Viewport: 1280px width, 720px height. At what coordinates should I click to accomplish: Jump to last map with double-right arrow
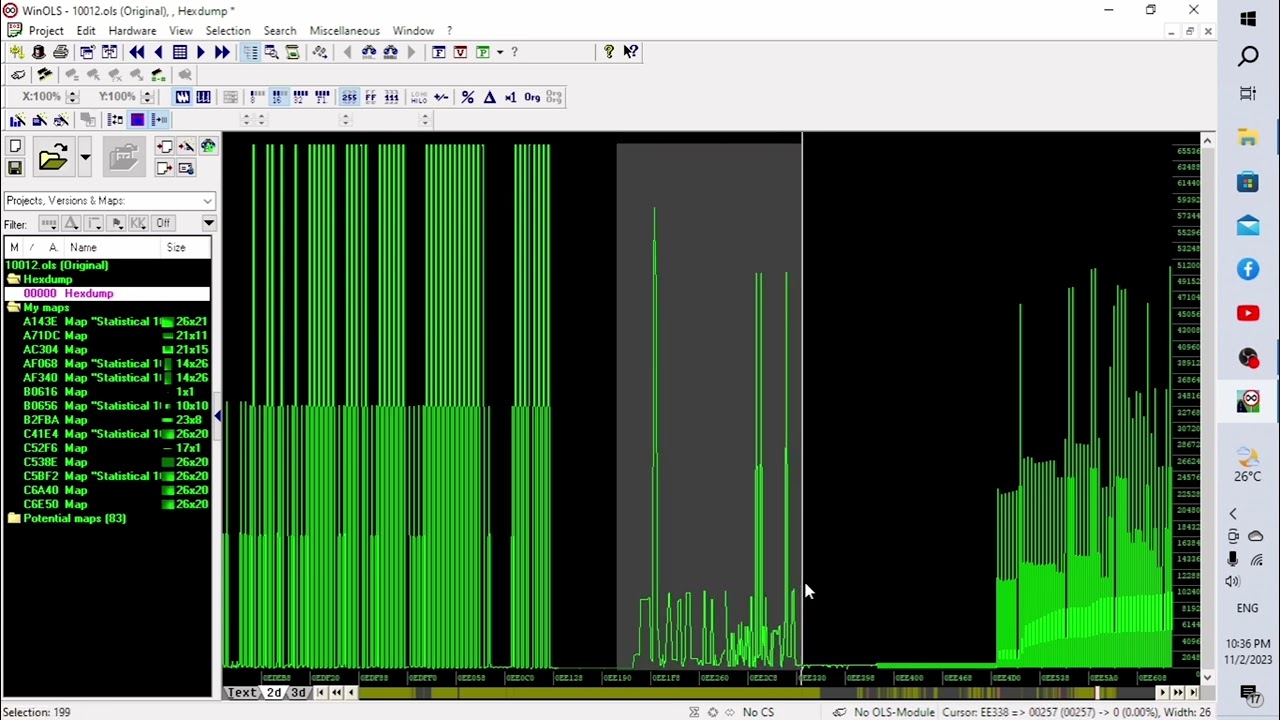(222, 52)
